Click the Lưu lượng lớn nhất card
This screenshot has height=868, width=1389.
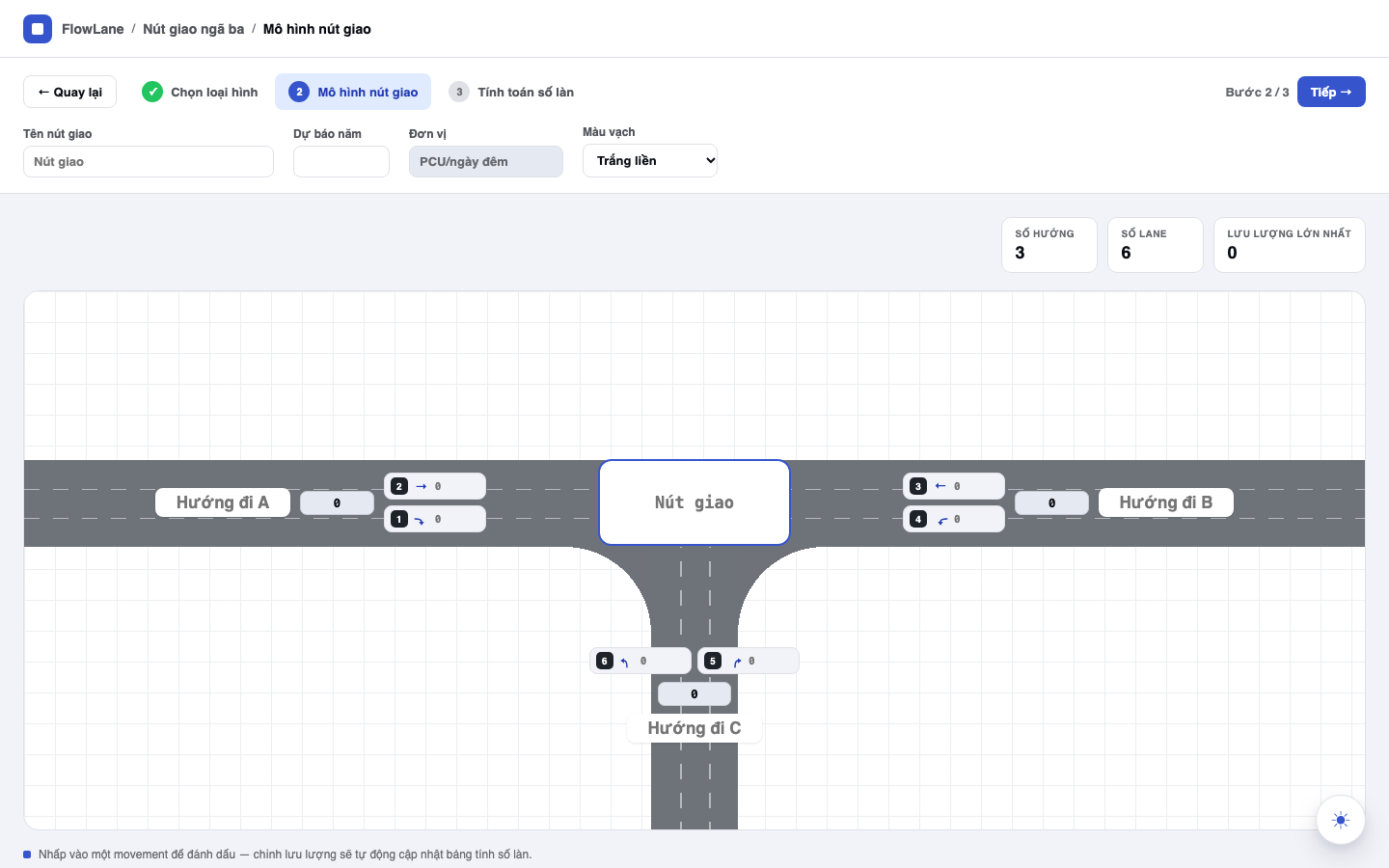pyautogui.click(x=1290, y=245)
